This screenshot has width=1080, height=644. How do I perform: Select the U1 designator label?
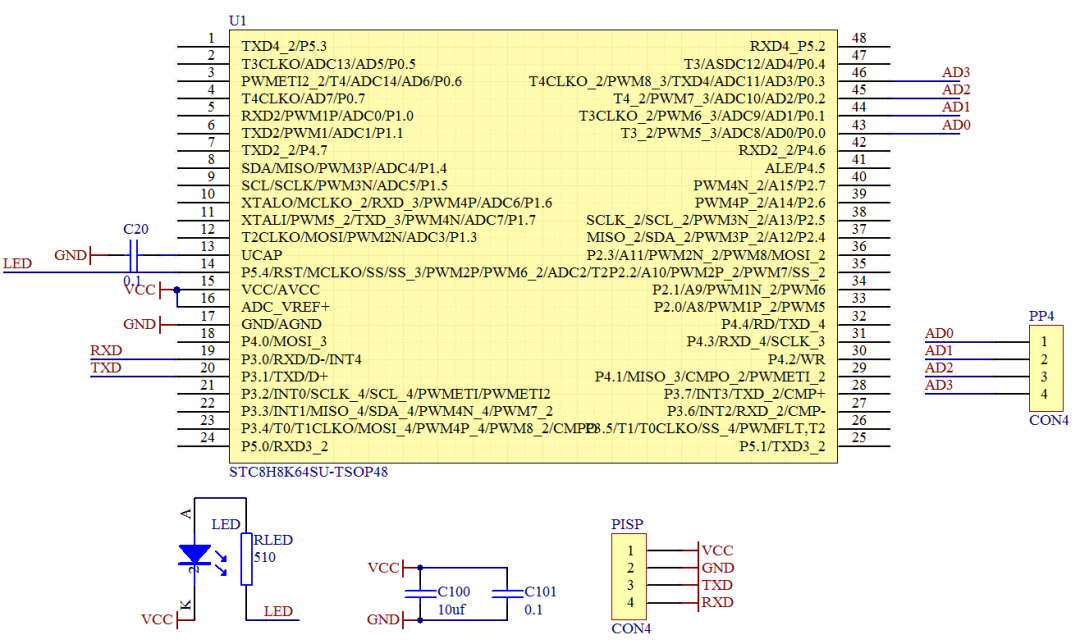(x=237, y=21)
